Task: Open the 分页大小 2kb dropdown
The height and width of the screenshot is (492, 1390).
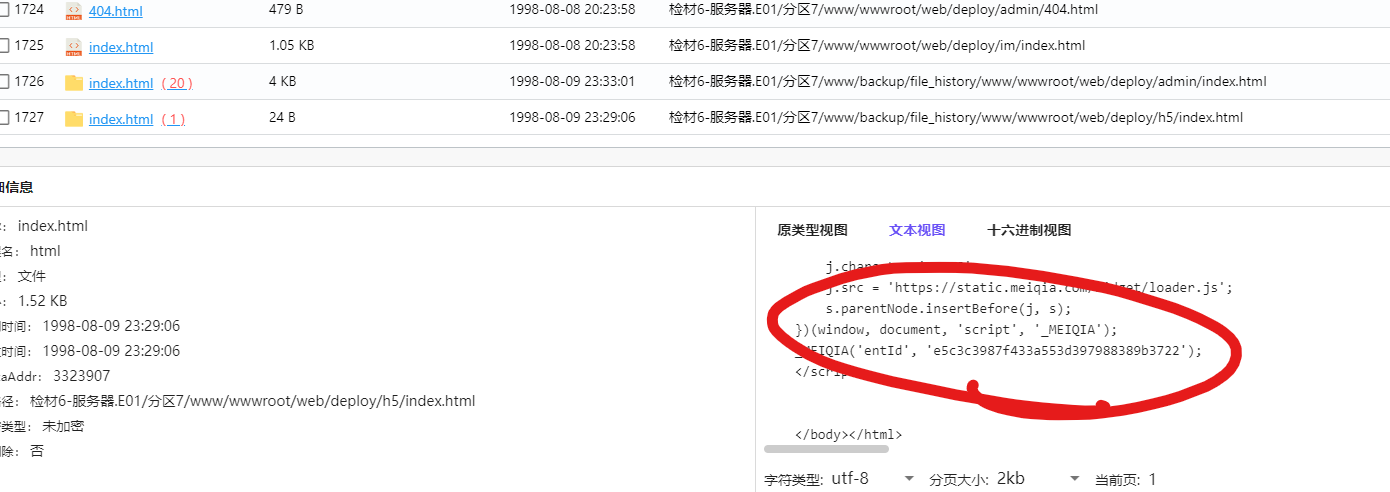Action: [x=1038, y=479]
